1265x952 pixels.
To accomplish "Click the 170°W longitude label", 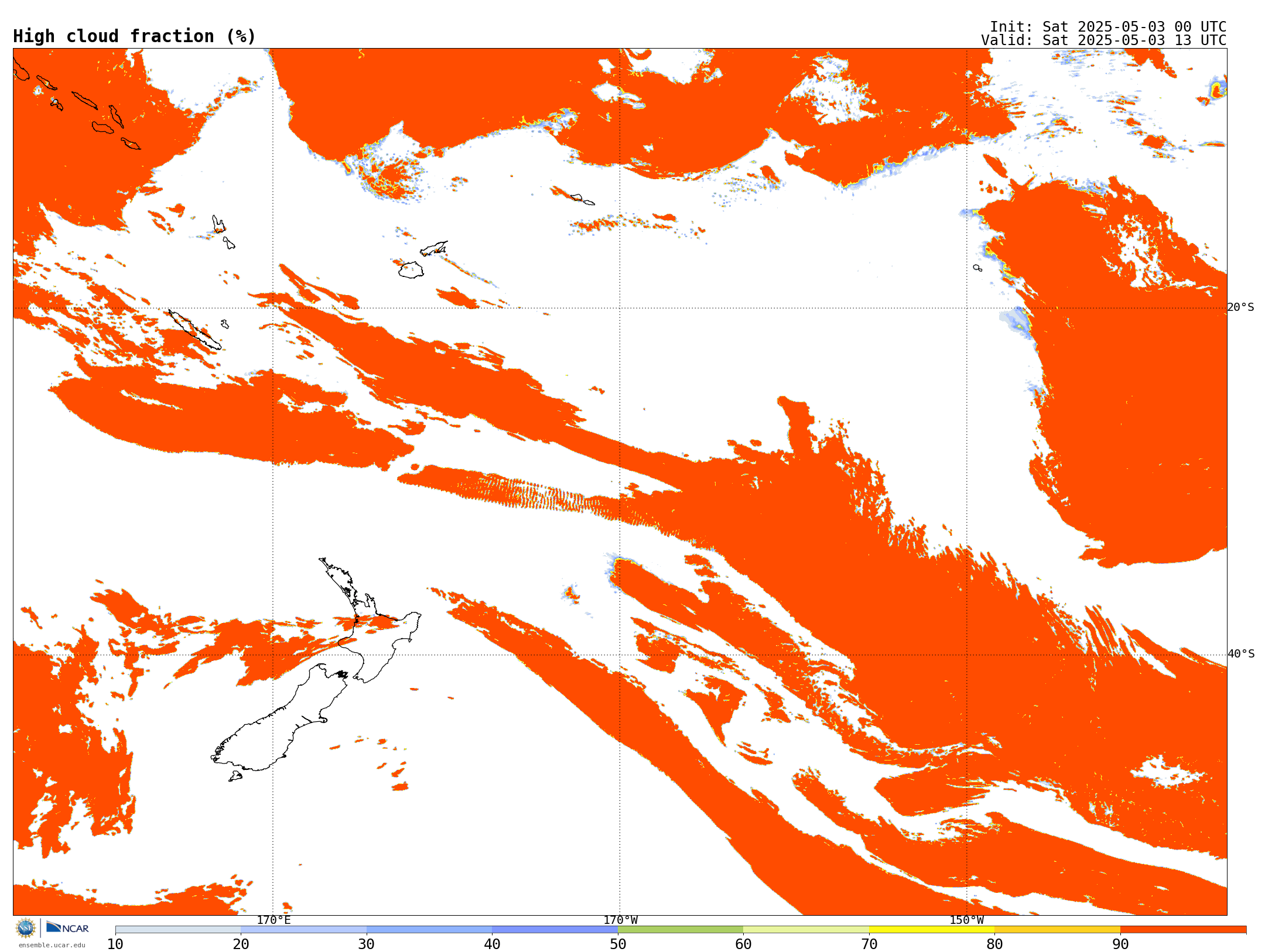I will pyautogui.click(x=620, y=920).
